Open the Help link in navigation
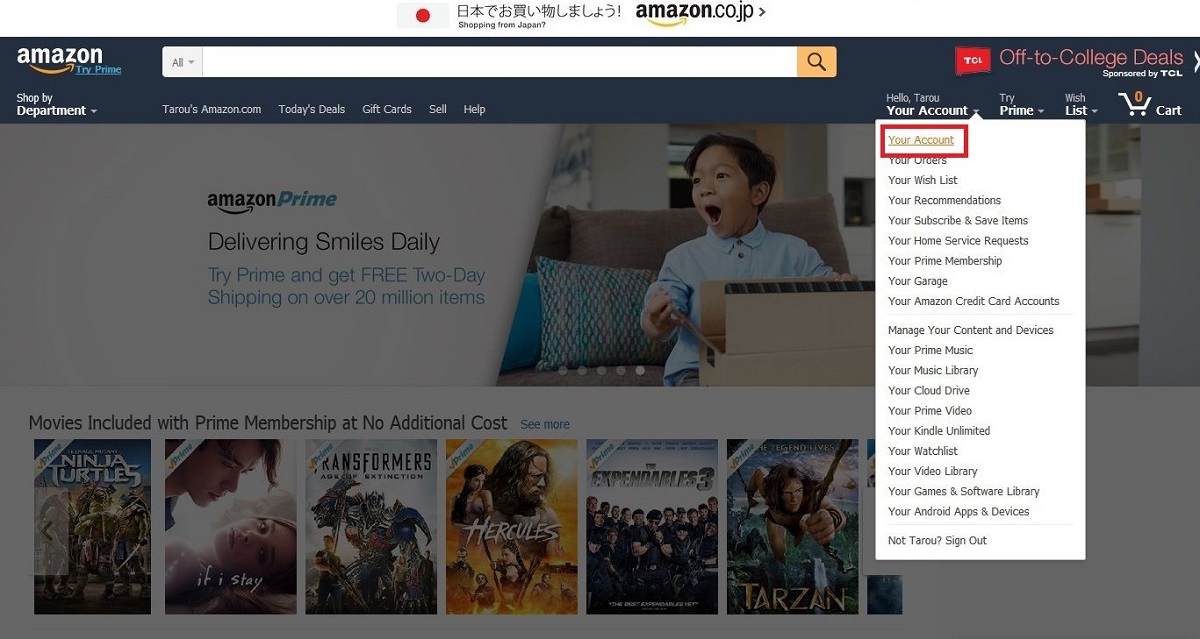This screenshot has height=639, width=1200. (474, 109)
